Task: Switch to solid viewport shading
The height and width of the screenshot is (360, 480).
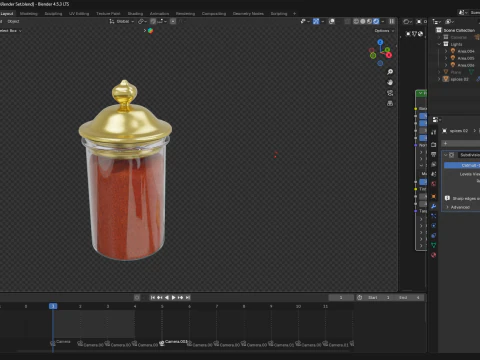Action: click(363, 21)
